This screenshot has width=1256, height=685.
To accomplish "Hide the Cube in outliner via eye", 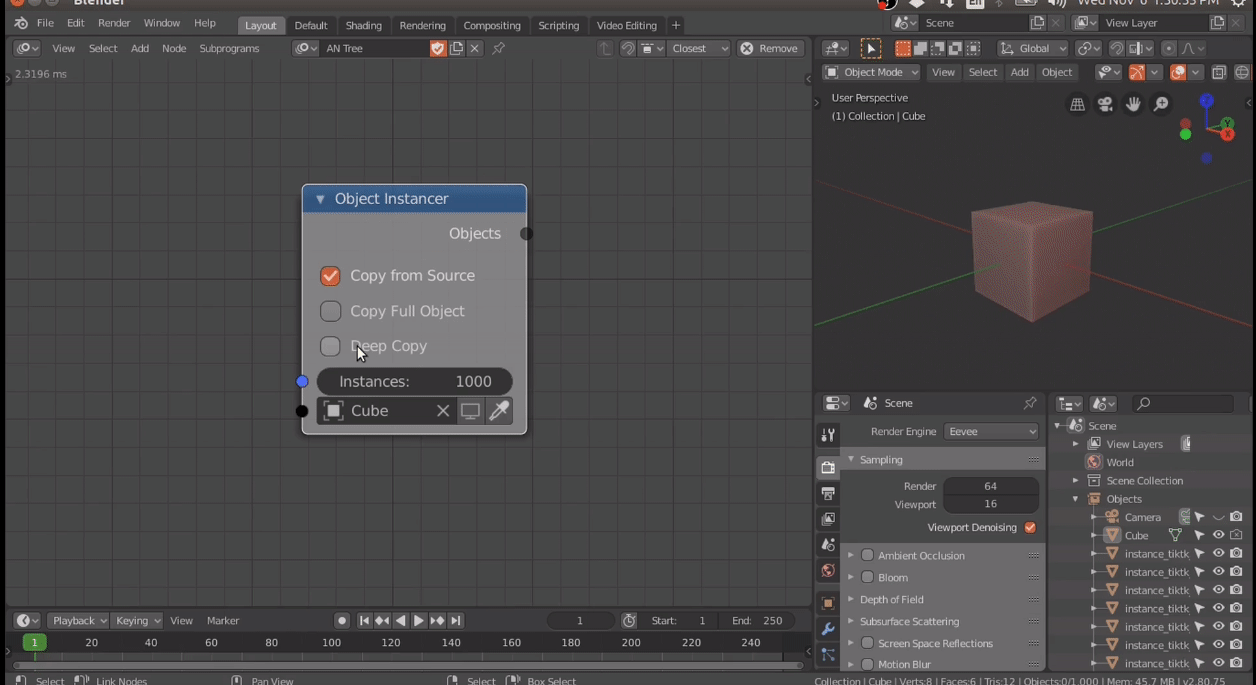I will (x=1218, y=535).
